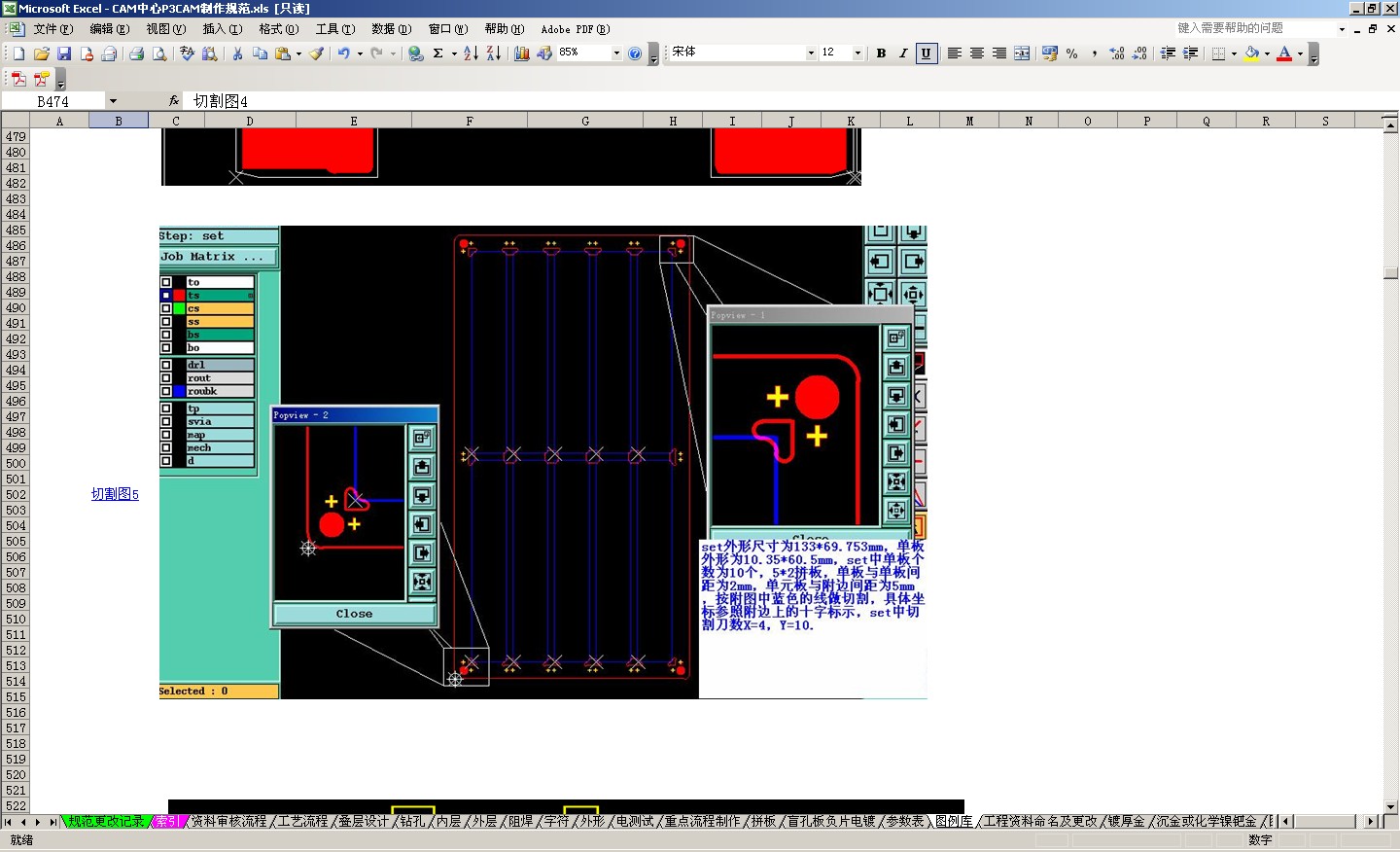
Task: Click the AutoSum sigma icon
Action: click(x=438, y=53)
